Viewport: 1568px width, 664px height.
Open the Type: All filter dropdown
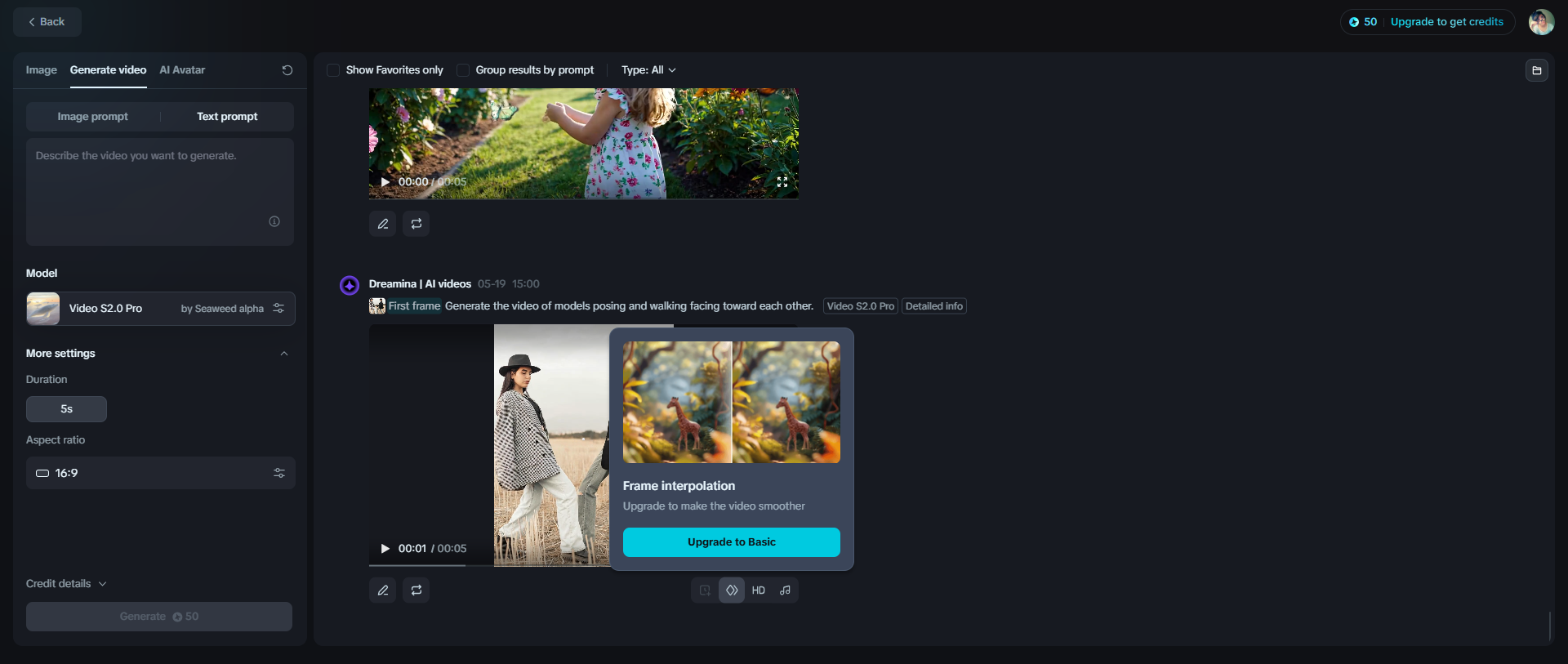(648, 70)
